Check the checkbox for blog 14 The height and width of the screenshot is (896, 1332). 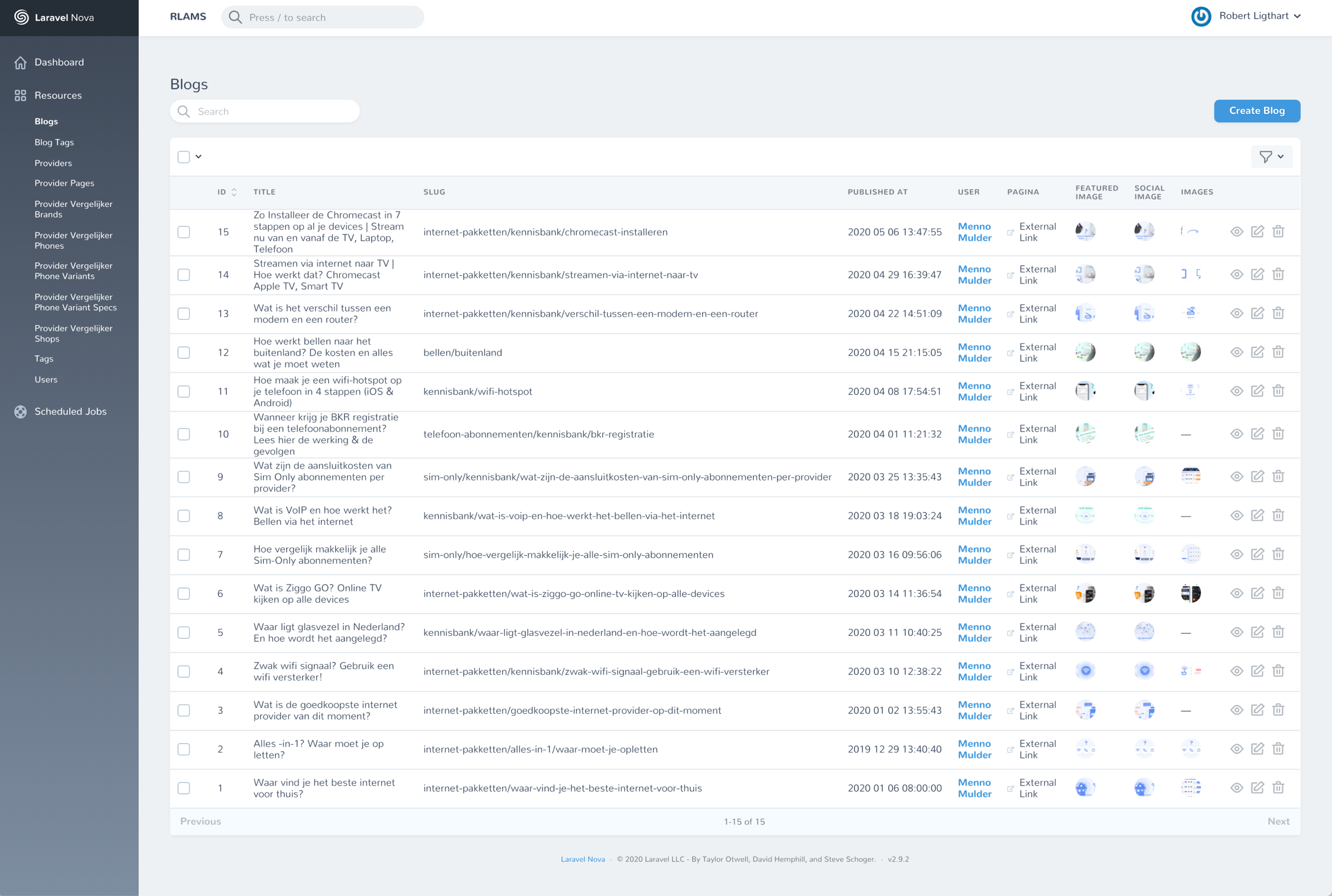coord(184,275)
